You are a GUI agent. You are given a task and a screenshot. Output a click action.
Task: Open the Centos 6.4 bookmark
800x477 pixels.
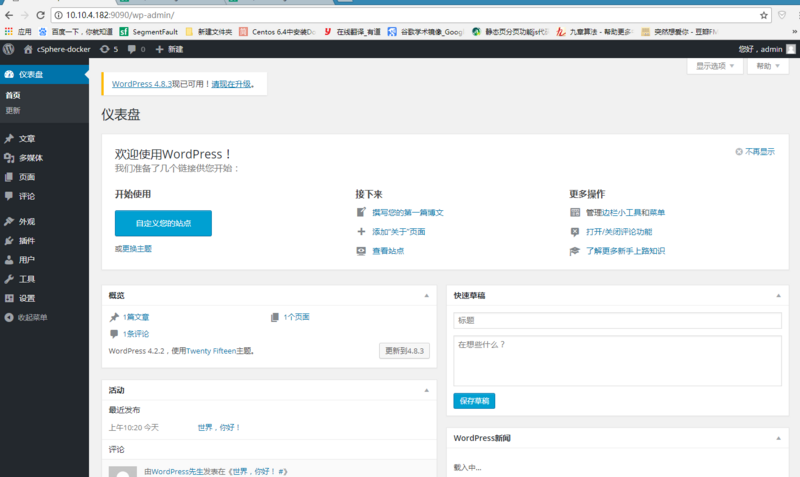pos(277,32)
